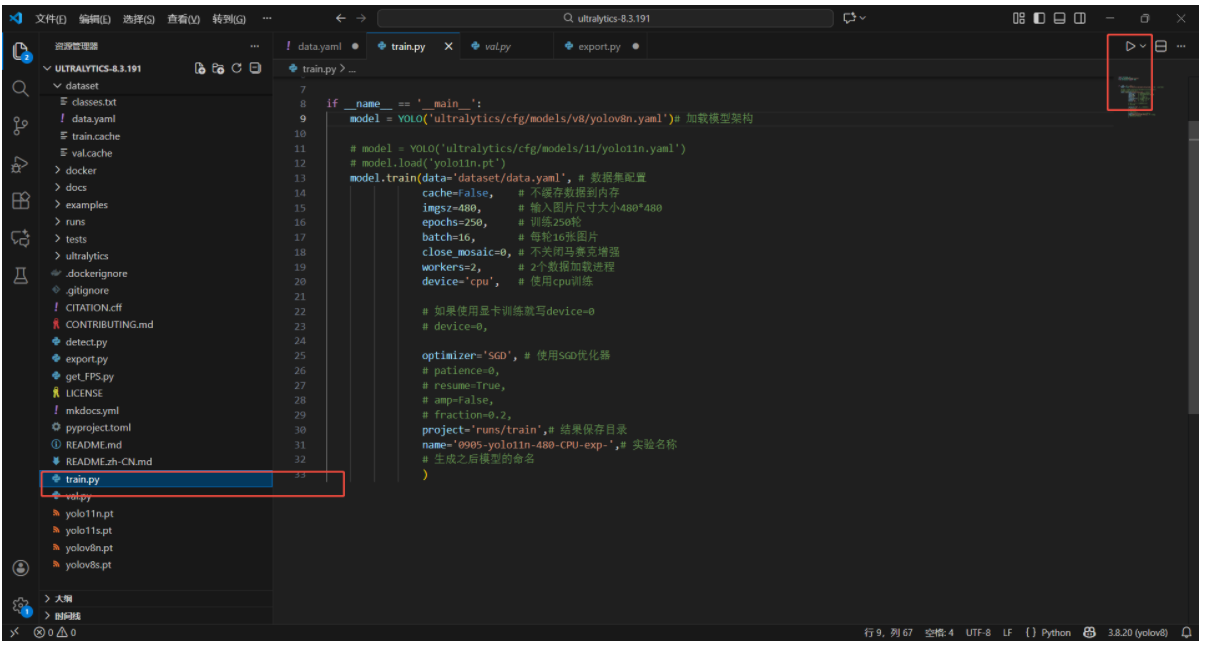
Task: Open the 选择(S) menu
Action: 139,19
